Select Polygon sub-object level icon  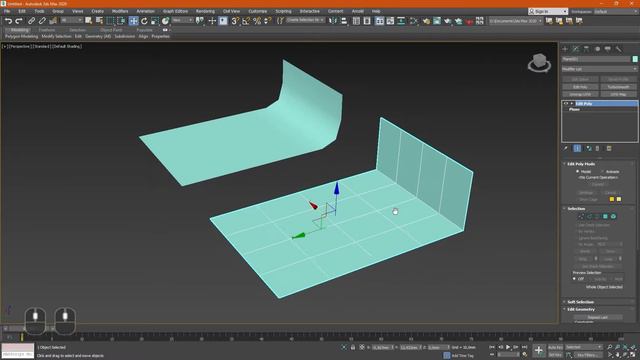coord(605,216)
